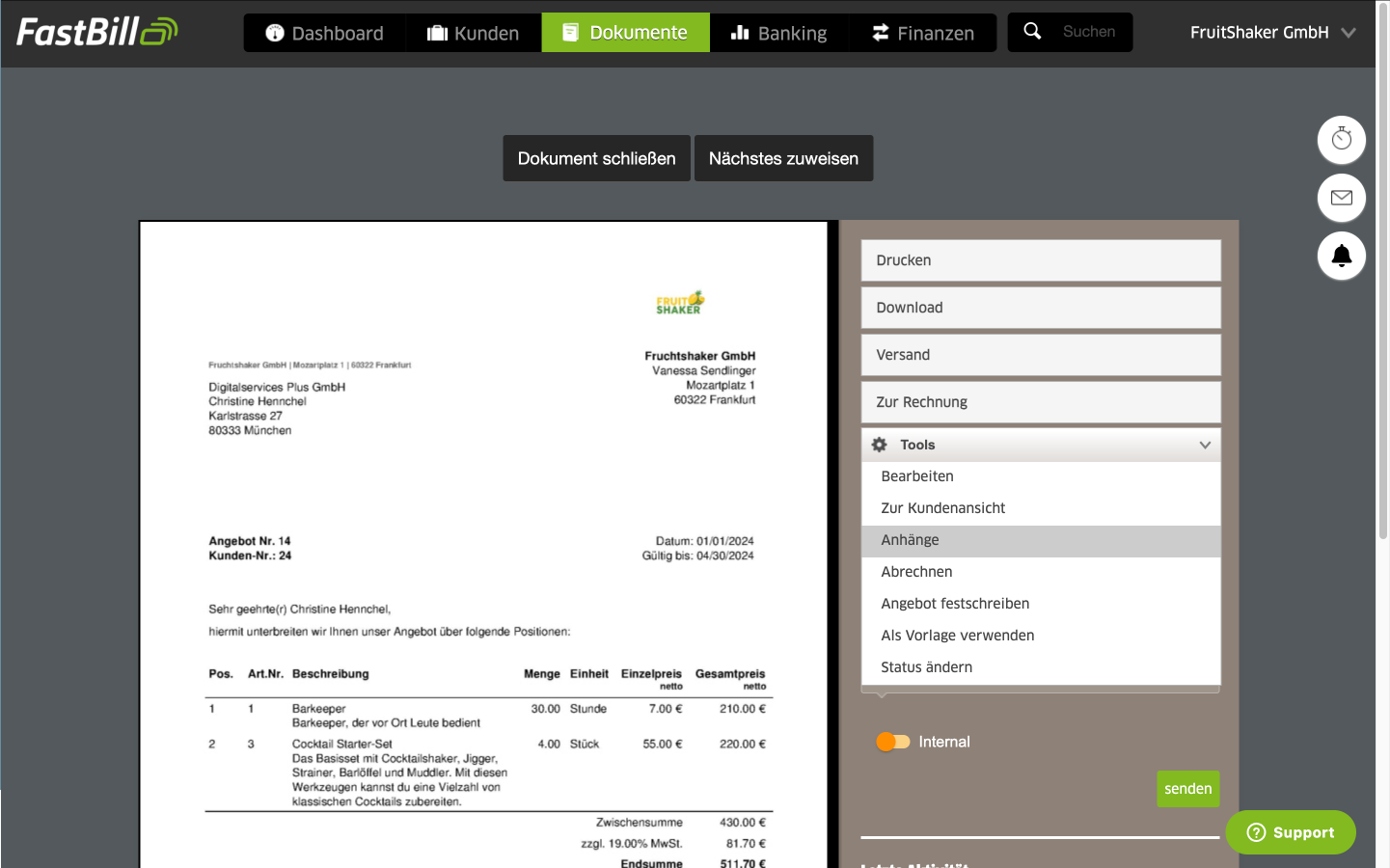This screenshot has width=1390, height=868.
Task: Click Nächstes zuweisen button
Action: (x=784, y=158)
